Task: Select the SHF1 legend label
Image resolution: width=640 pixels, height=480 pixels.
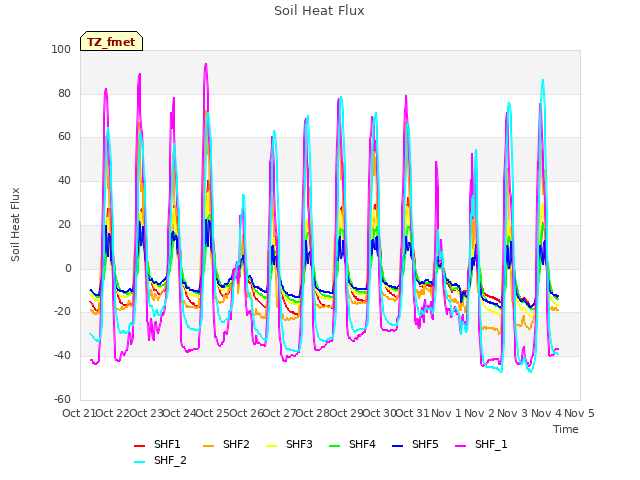Action: (167, 444)
